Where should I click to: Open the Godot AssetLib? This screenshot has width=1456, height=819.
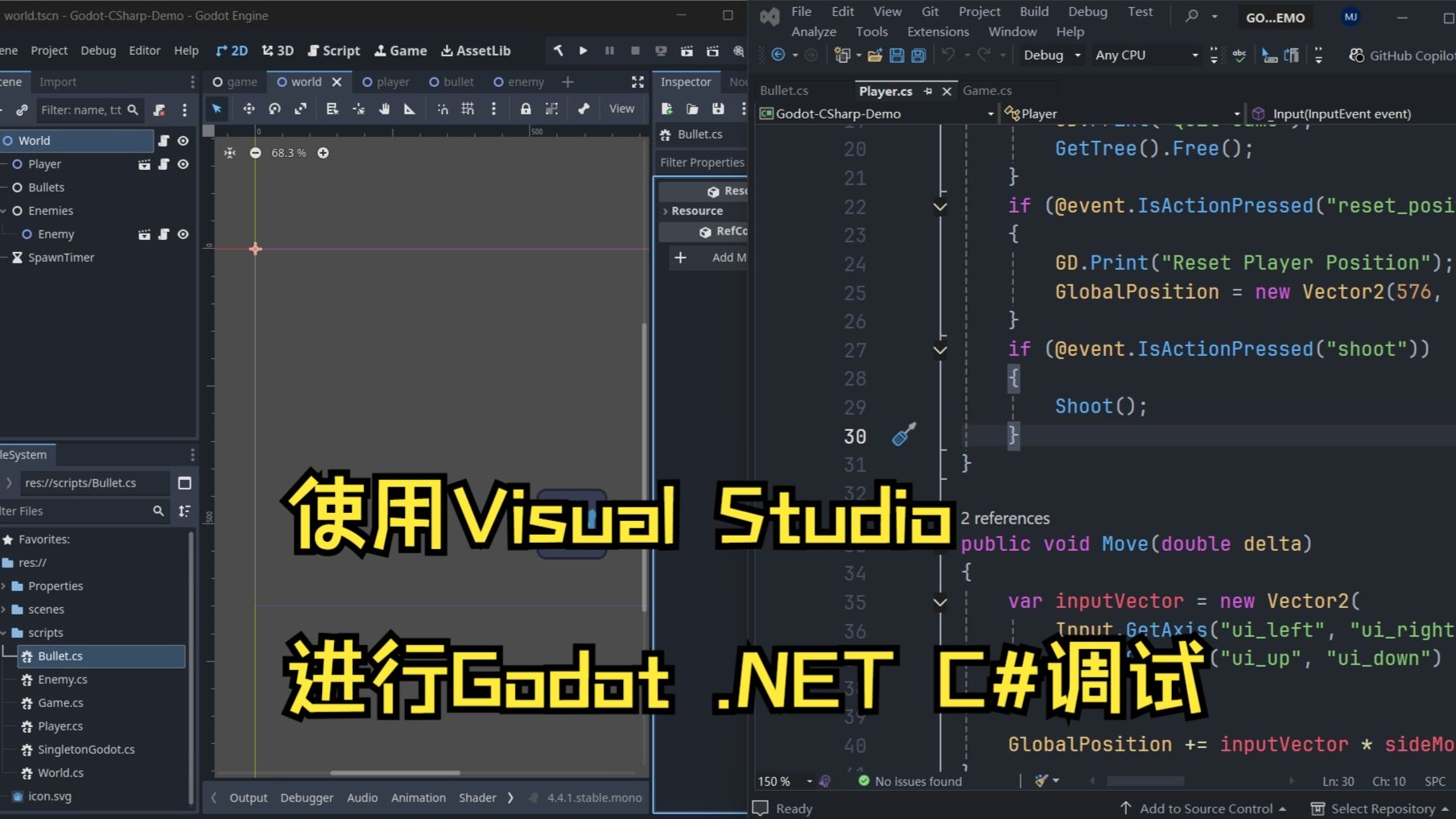coord(476,51)
